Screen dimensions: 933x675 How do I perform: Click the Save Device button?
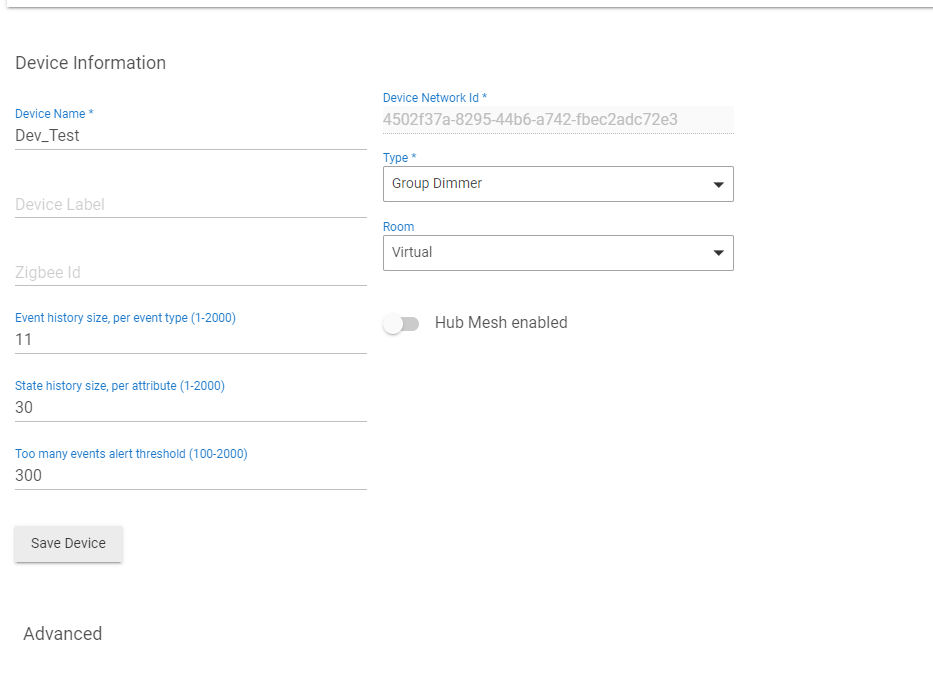68,543
